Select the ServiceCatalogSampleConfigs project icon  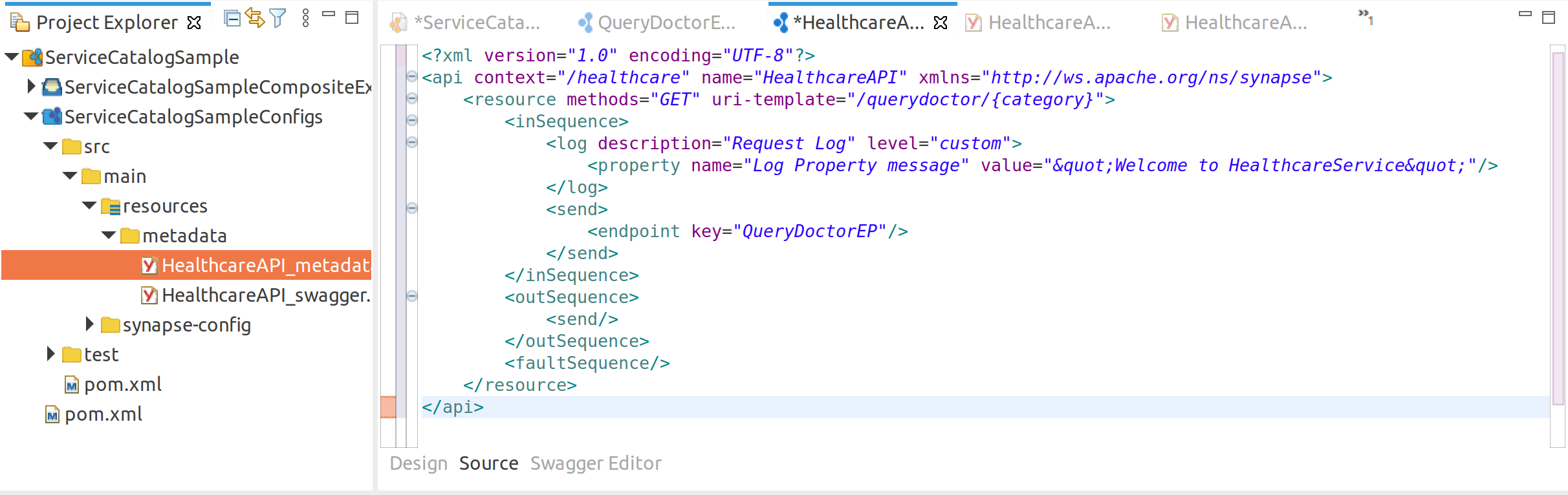(x=52, y=116)
